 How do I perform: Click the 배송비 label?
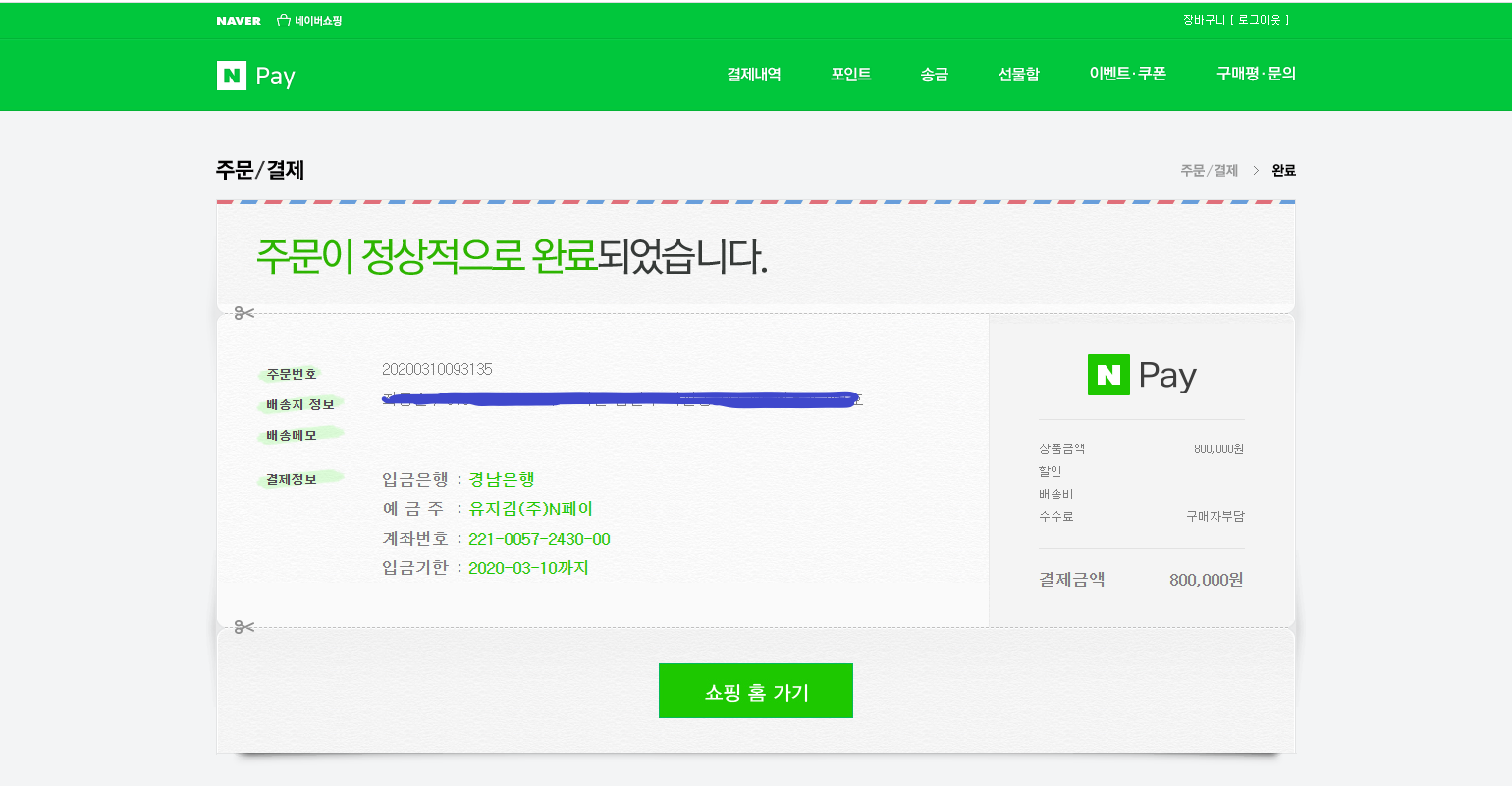1056,494
